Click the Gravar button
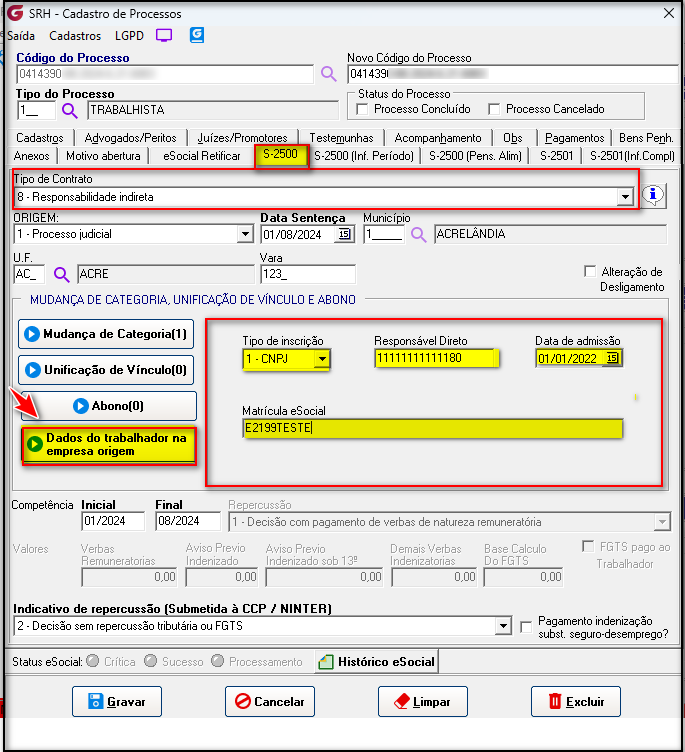 pyautogui.click(x=117, y=702)
